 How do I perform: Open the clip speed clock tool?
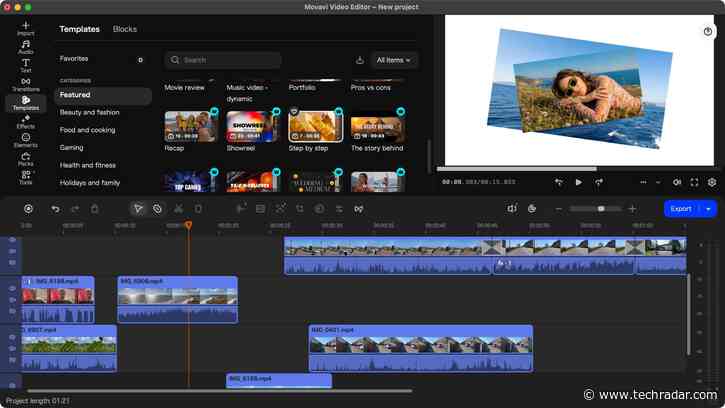[x=319, y=209]
